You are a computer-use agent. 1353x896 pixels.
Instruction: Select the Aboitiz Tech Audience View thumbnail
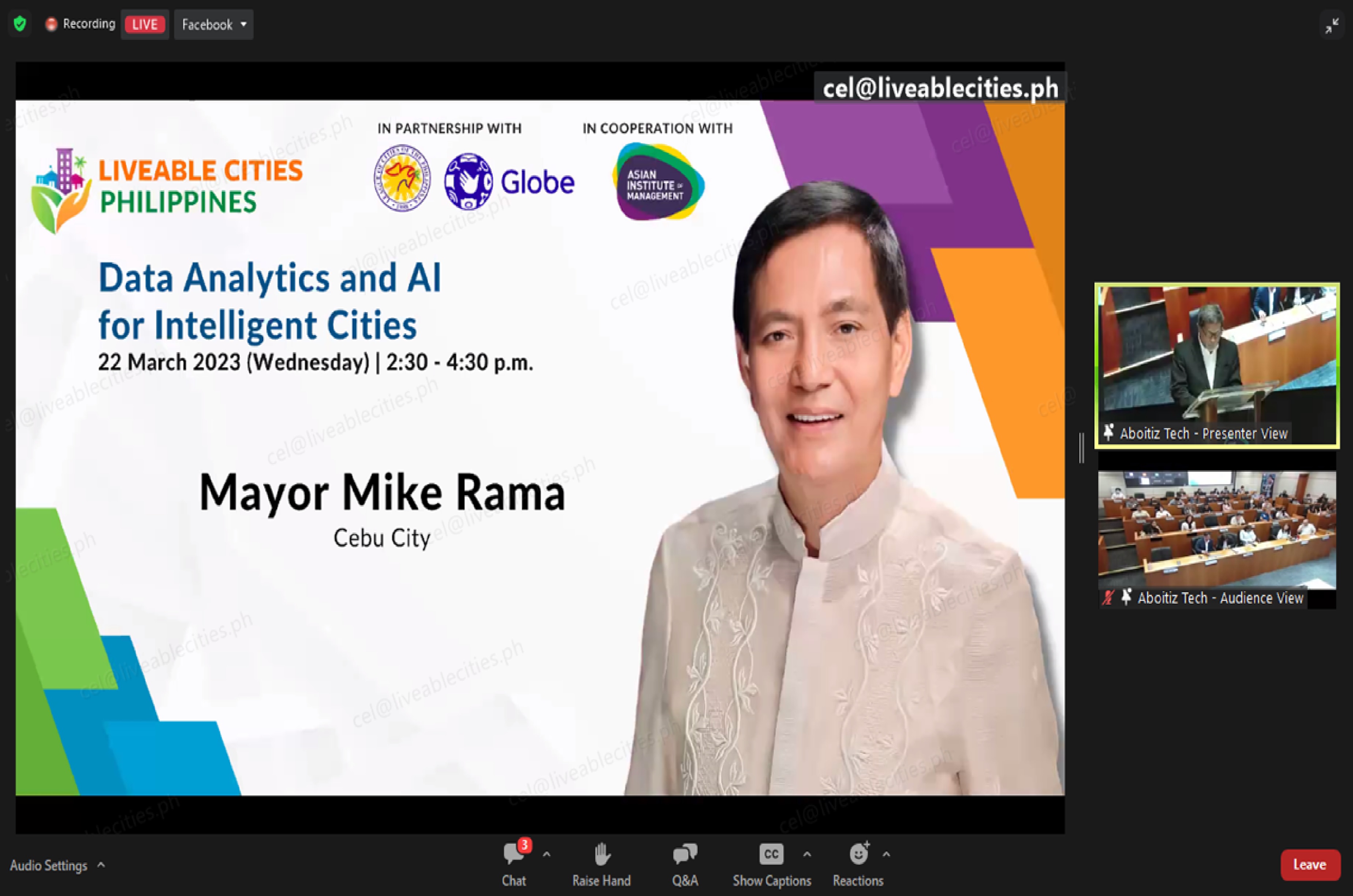pos(1216,529)
